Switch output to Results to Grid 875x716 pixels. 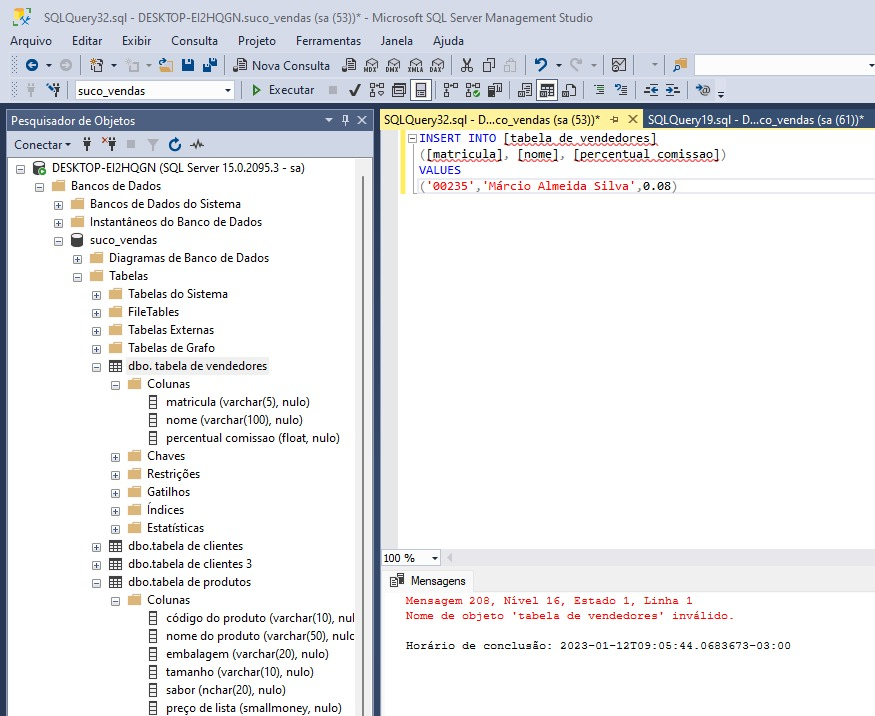click(x=547, y=90)
